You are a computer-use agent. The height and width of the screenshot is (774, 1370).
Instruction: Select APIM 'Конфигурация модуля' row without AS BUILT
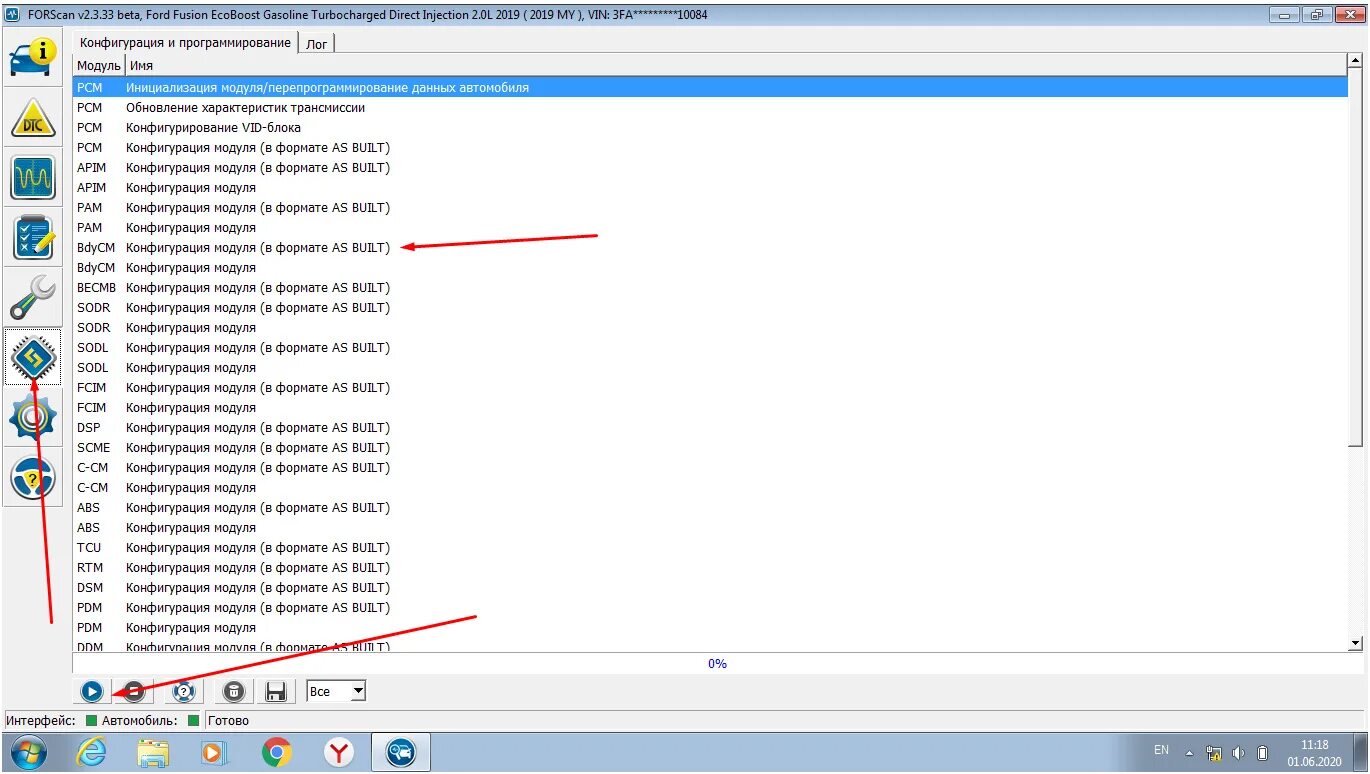tap(710, 187)
